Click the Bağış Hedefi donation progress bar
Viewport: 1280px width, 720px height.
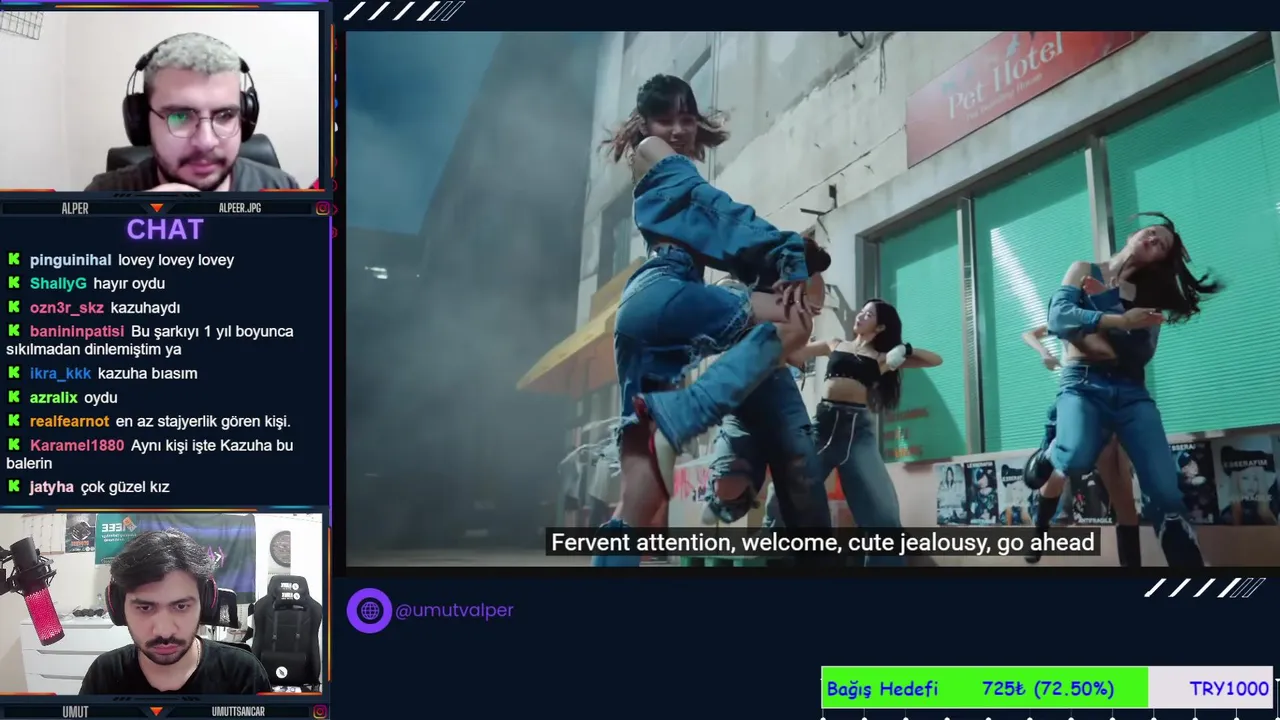[1047, 688]
